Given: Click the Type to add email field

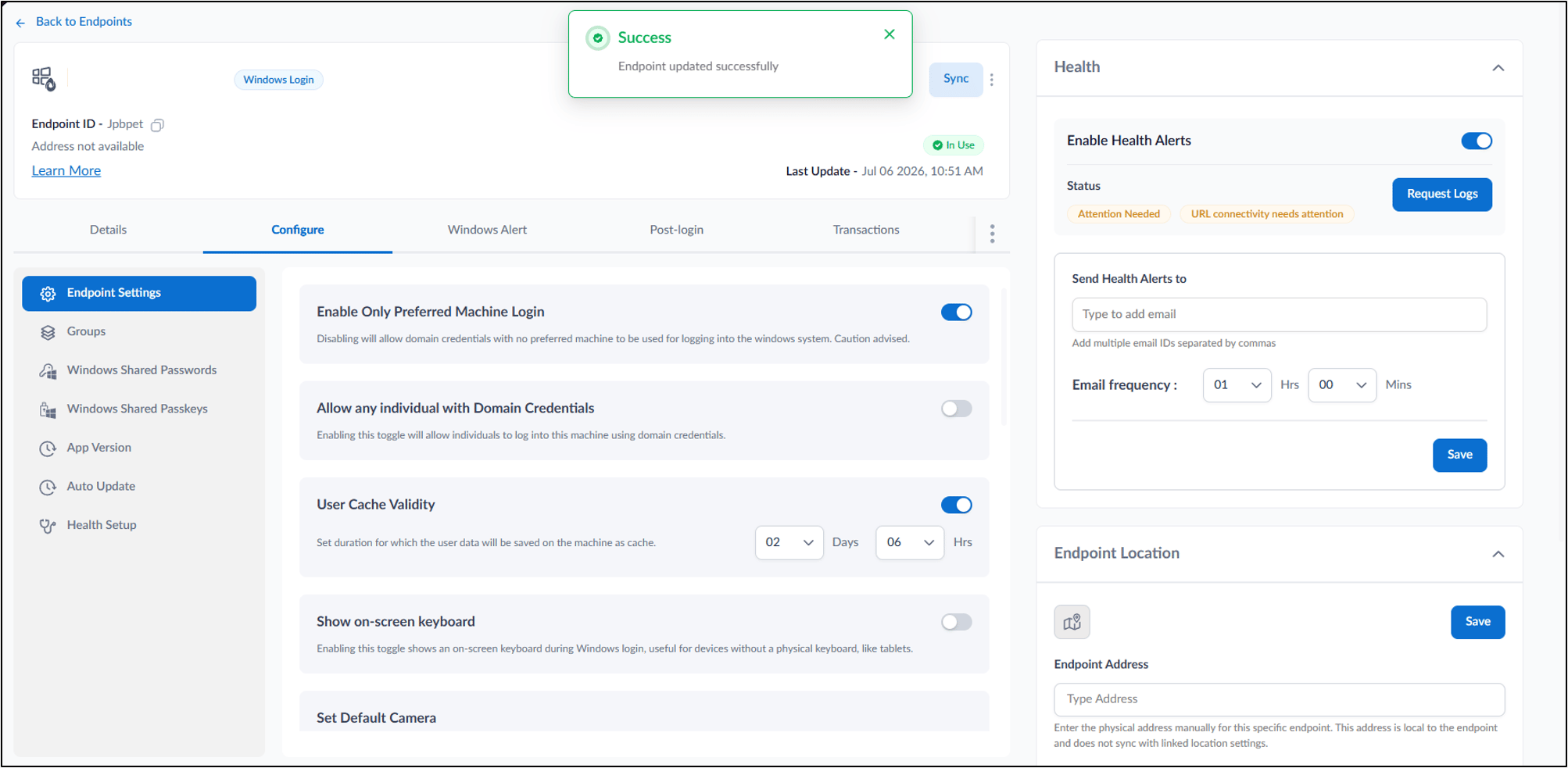Looking at the screenshot, I should click(x=1279, y=314).
